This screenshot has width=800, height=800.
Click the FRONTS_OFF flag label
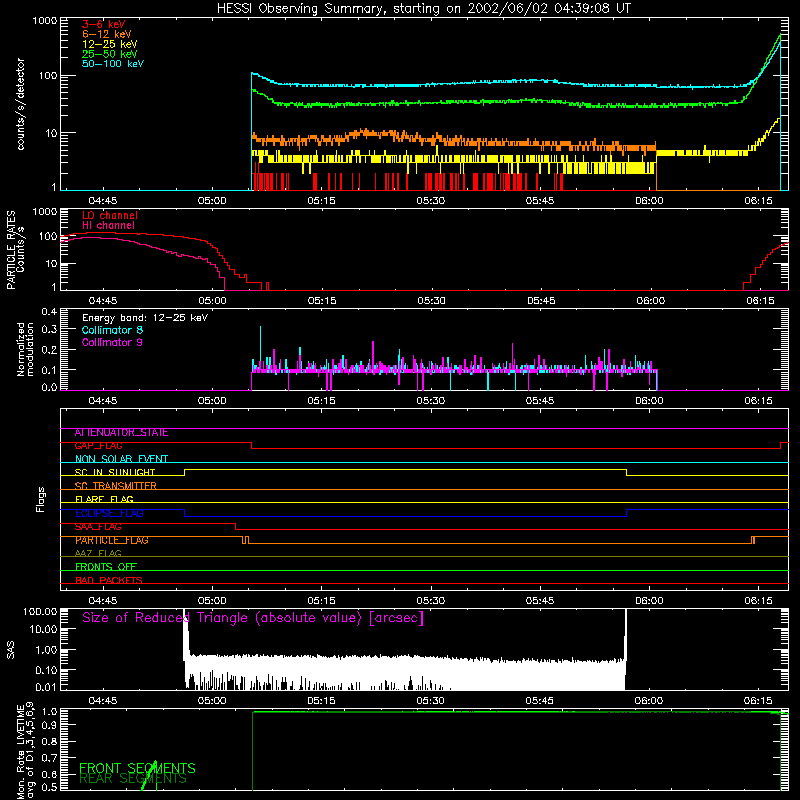click(x=106, y=567)
